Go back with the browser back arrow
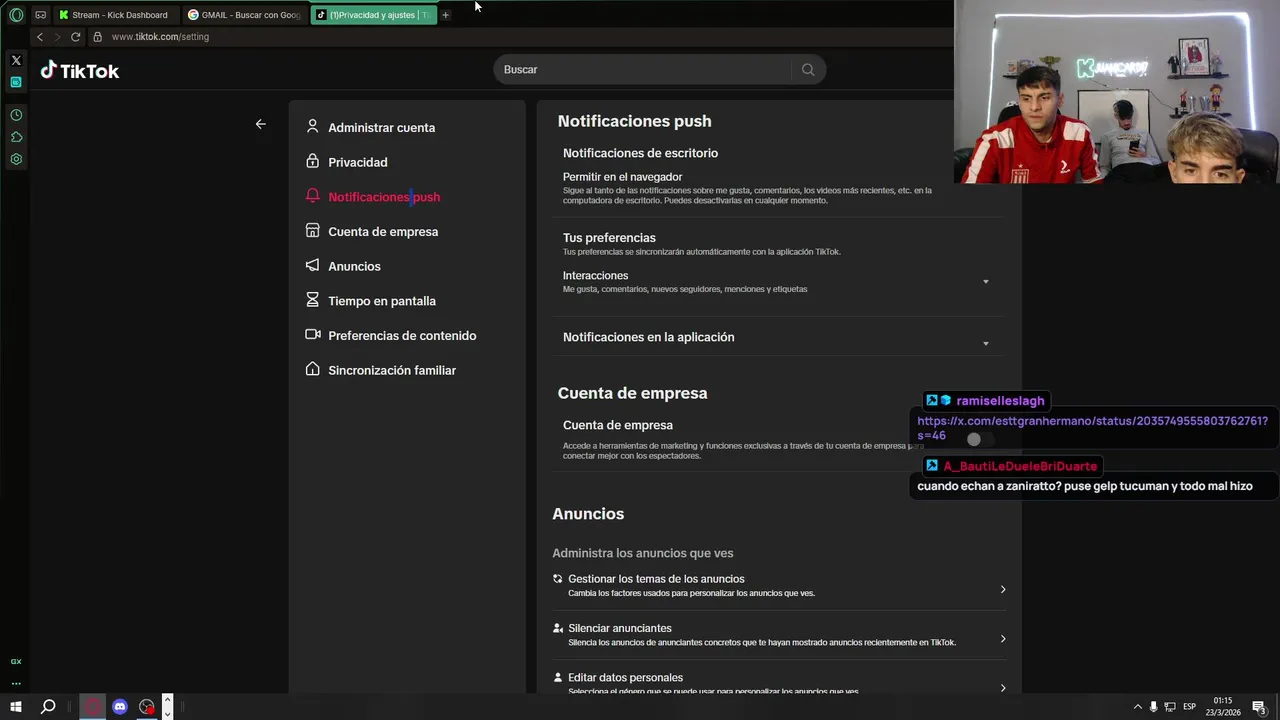The image size is (1280, 720). pyautogui.click(x=40, y=37)
